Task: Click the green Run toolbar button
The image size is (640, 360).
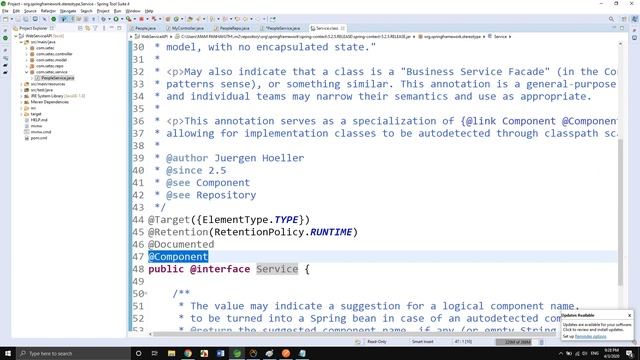Action: (x=116, y=19)
